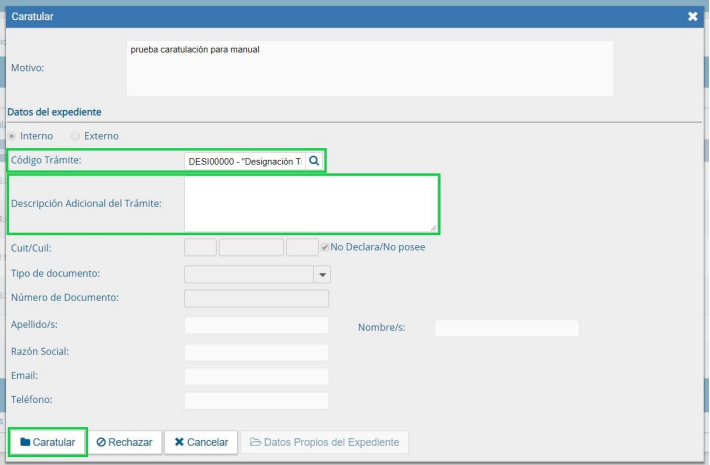Click the Apellido/s input field
710x465 pixels.
pos(257,326)
